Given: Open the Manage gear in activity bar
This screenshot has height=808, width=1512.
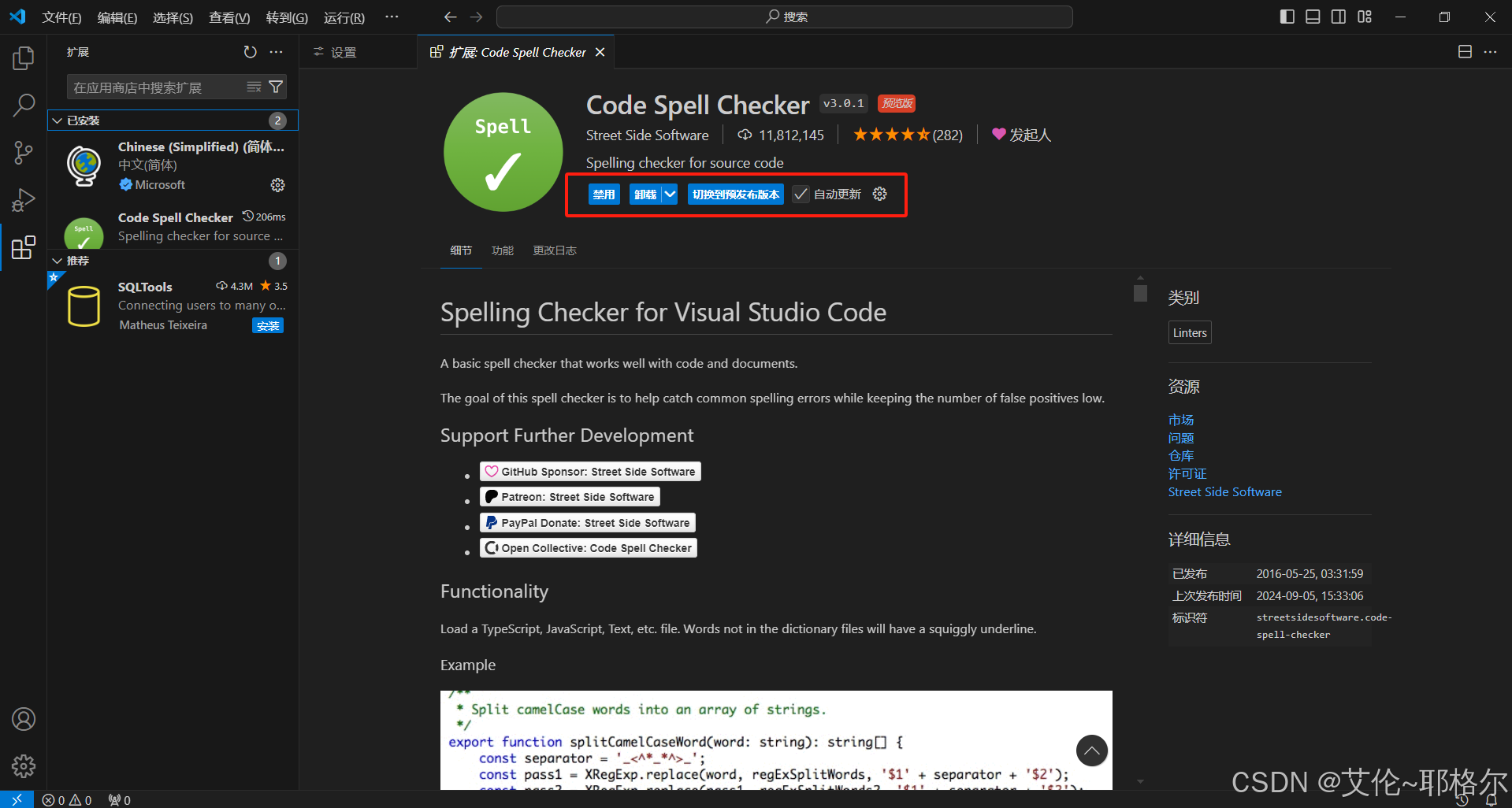Looking at the screenshot, I should click(24, 765).
